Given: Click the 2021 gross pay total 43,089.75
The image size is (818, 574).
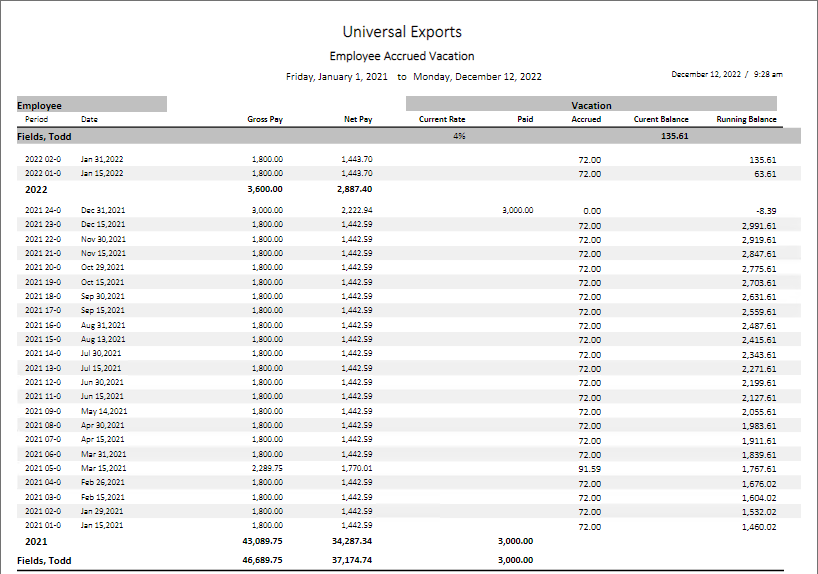Looking at the screenshot, I should point(263,541).
